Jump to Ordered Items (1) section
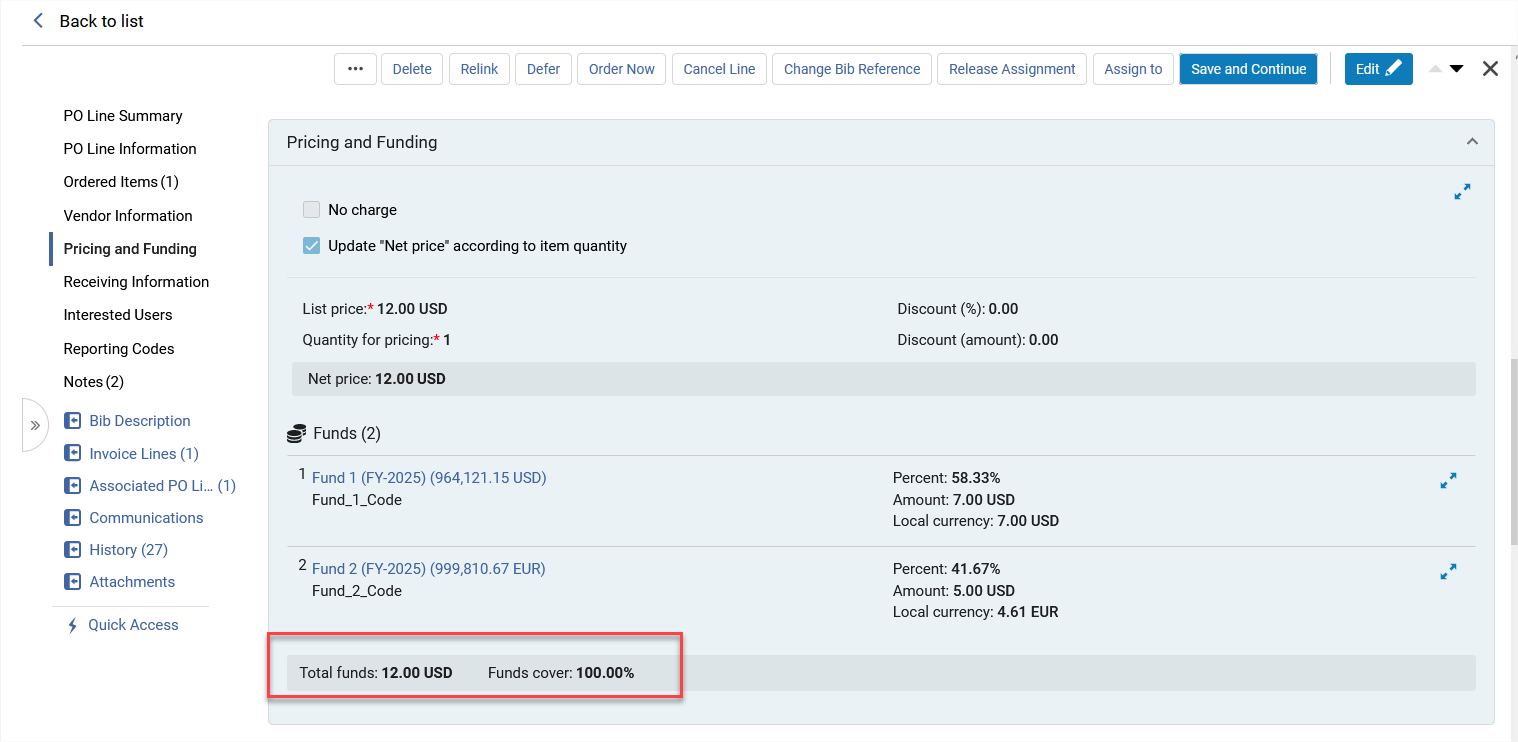Image resolution: width=1518 pixels, height=742 pixels. pyautogui.click(x=121, y=182)
